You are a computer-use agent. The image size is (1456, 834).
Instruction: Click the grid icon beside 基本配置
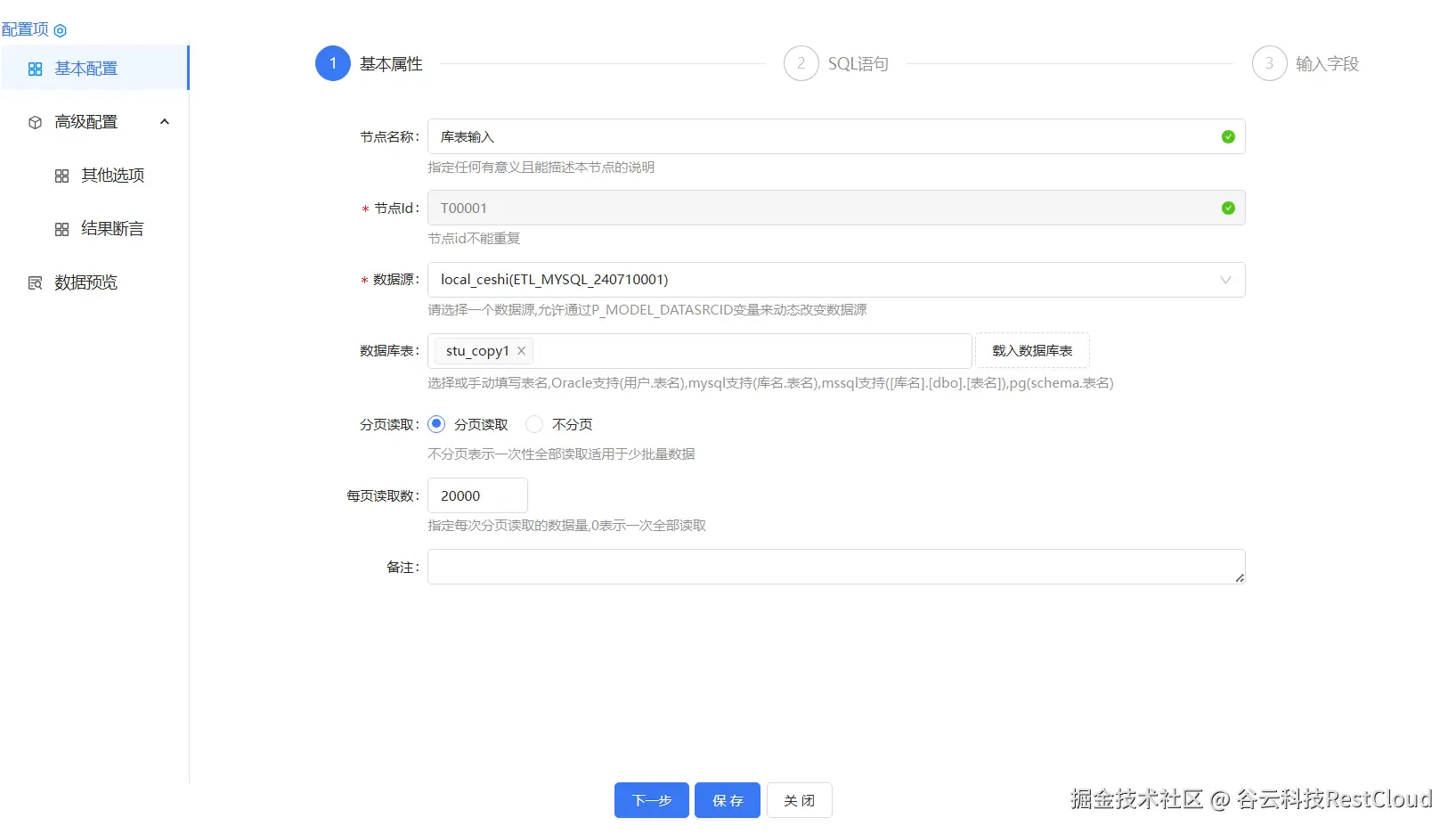34,68
